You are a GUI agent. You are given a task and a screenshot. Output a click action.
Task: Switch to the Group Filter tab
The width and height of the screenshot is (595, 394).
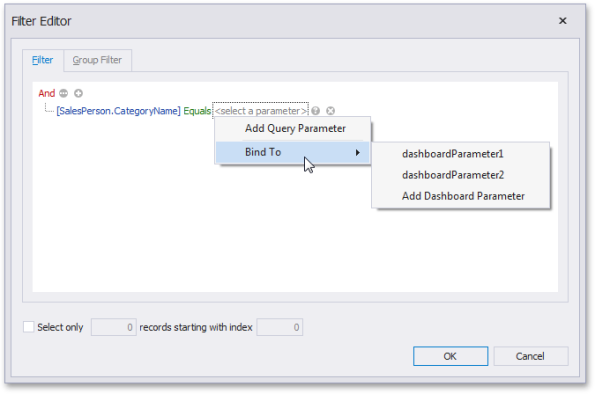97,60
